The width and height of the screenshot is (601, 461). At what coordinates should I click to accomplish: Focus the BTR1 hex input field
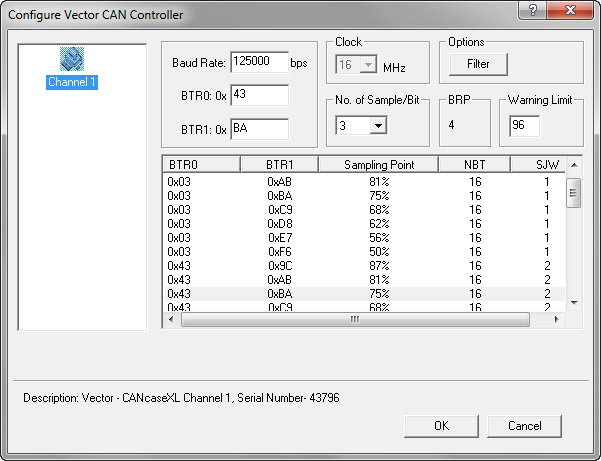click(x=259, y=129)
